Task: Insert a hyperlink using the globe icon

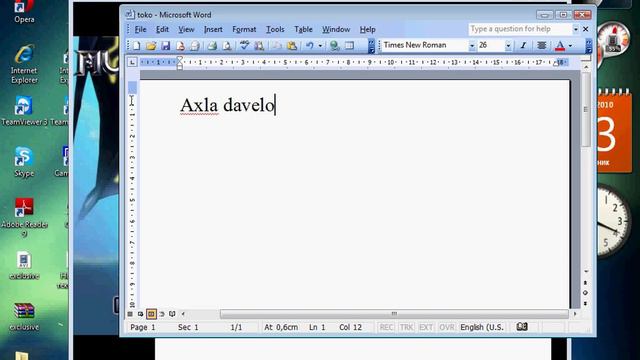Action: [x=335, y=46]
